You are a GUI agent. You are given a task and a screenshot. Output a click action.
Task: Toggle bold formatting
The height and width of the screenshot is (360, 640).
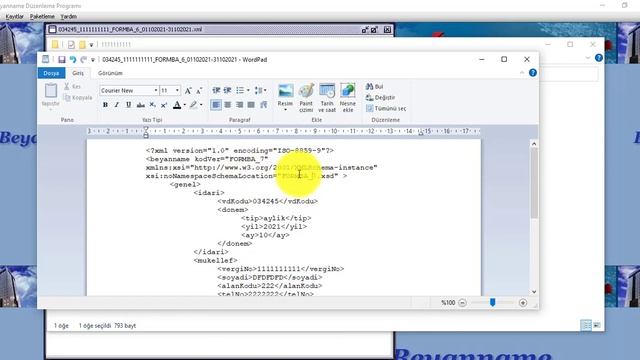[105, 105]
